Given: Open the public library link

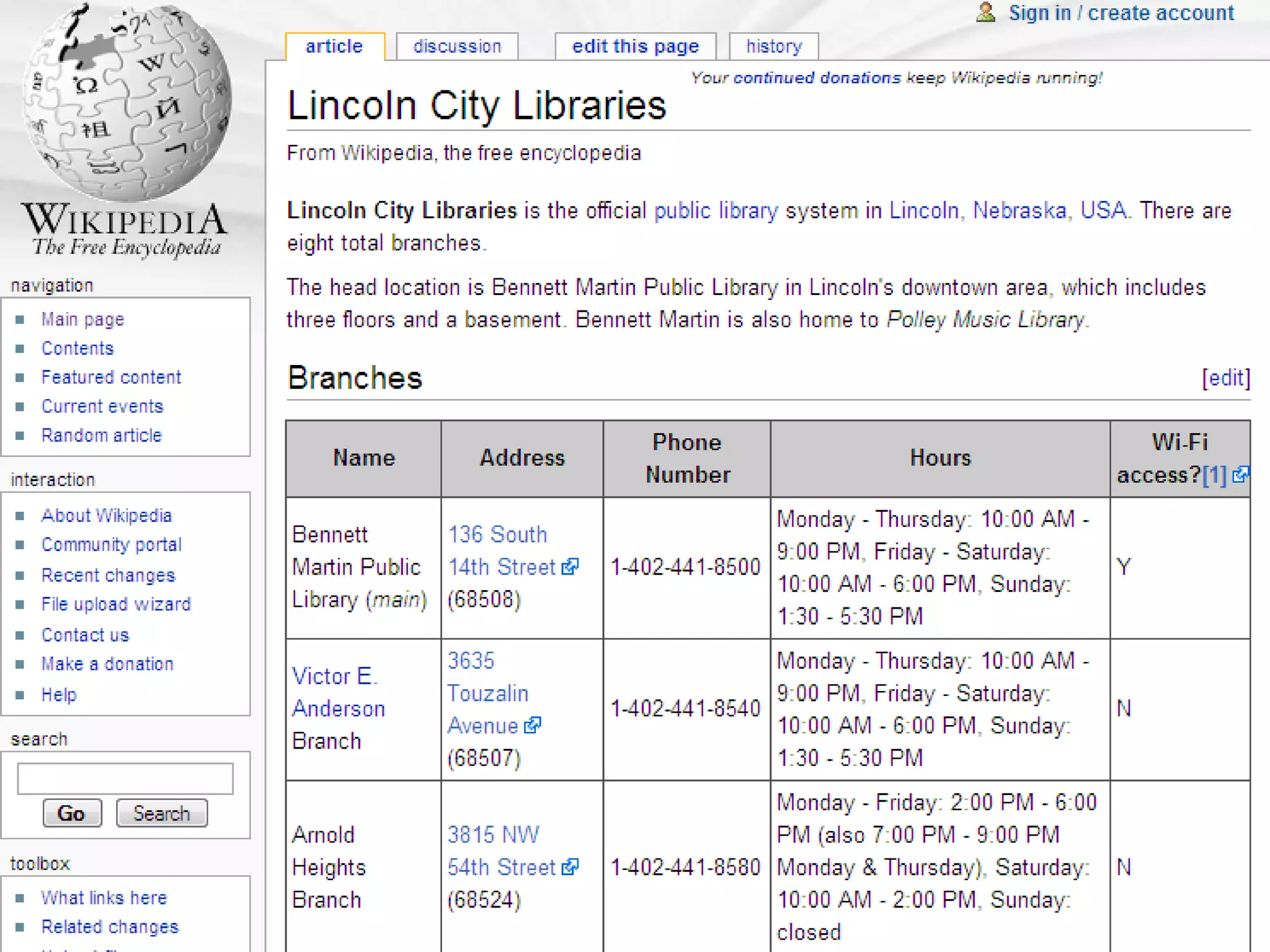Looking at the screenshot, I should [x=716, y=211].
